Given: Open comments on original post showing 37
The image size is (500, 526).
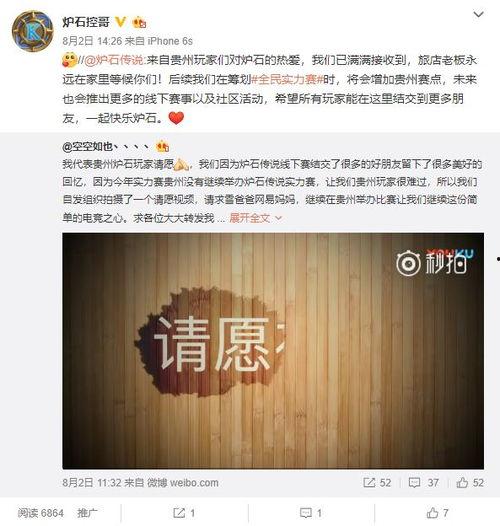Looking at the screenshot, I should click(x=423, y=483).
